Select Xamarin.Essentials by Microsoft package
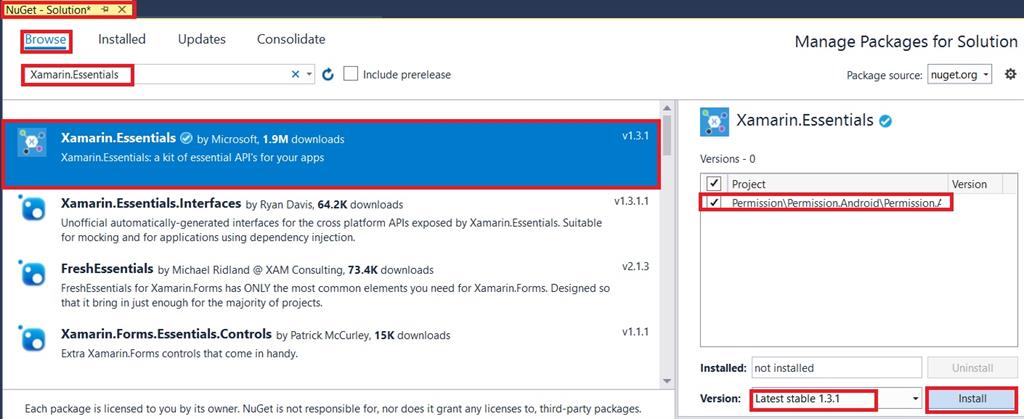1024x419 pixels. coord(330,154)
